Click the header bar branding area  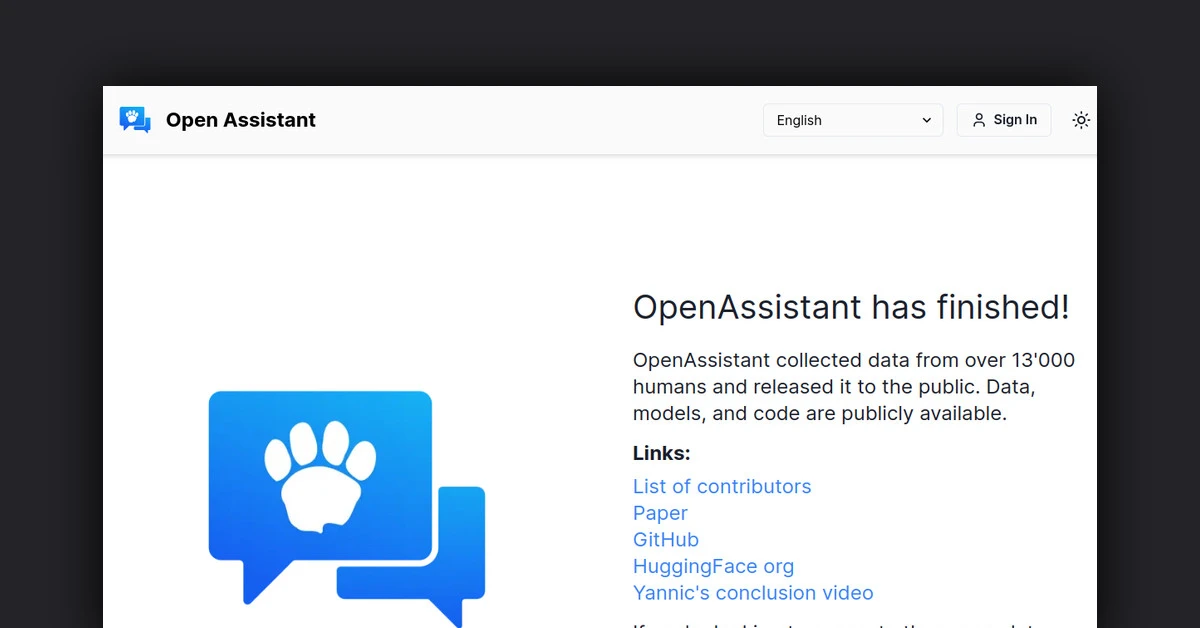pos(217,119)
